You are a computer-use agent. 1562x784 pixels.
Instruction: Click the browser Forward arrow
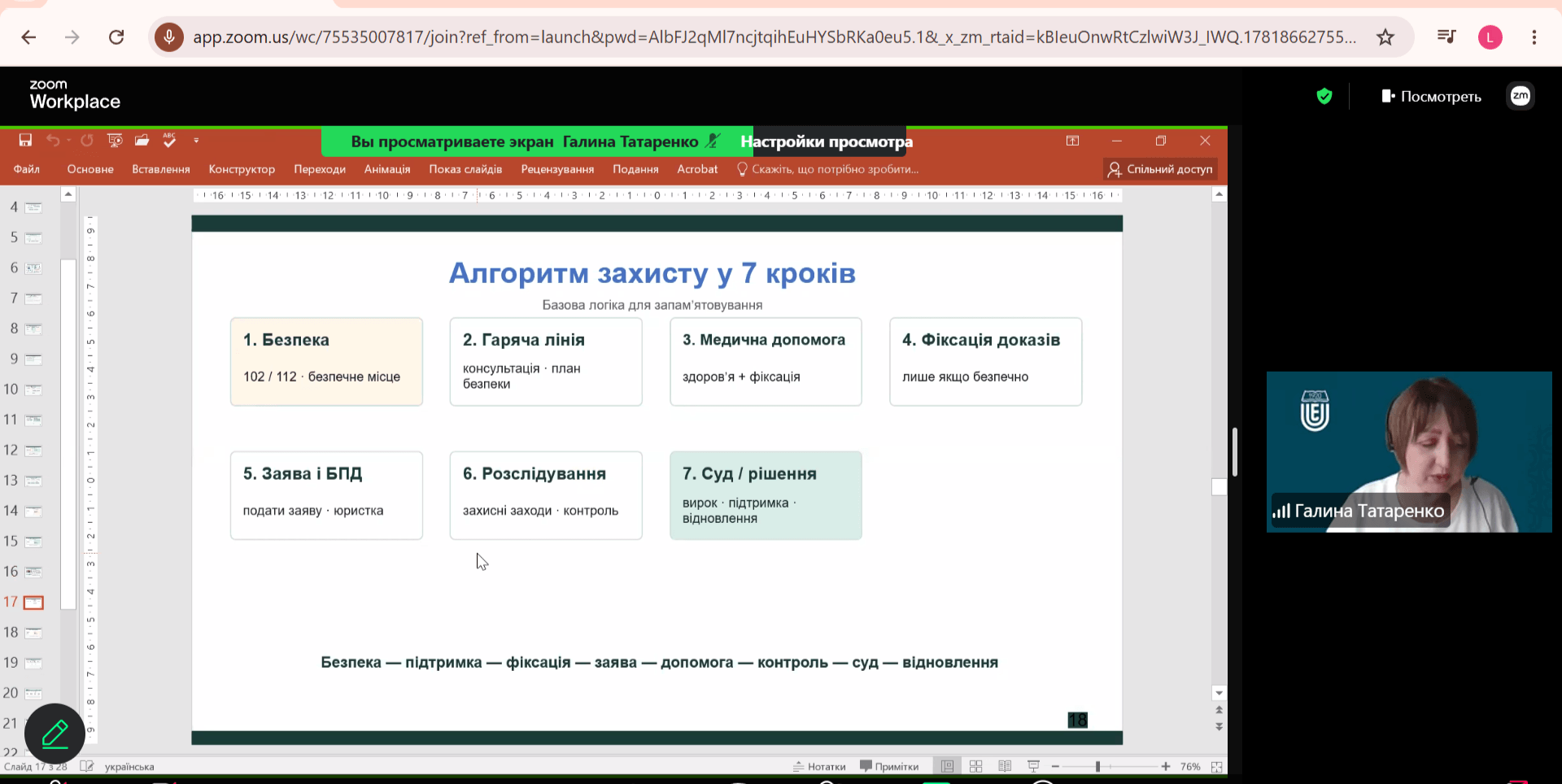click(72, 37)
